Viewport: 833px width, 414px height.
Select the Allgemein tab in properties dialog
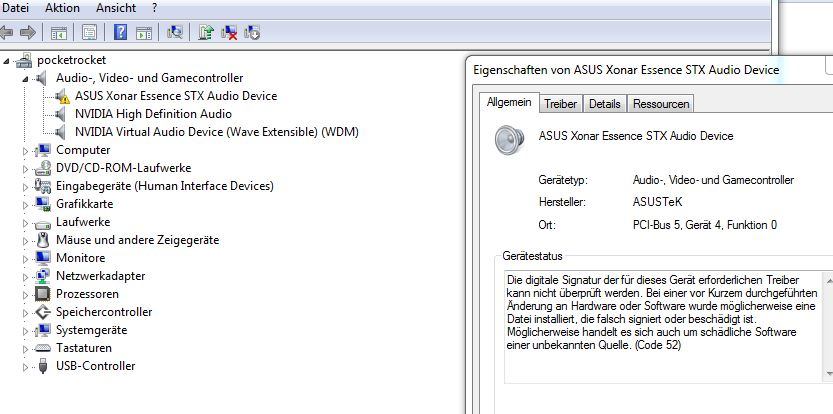tap(509, 103)
